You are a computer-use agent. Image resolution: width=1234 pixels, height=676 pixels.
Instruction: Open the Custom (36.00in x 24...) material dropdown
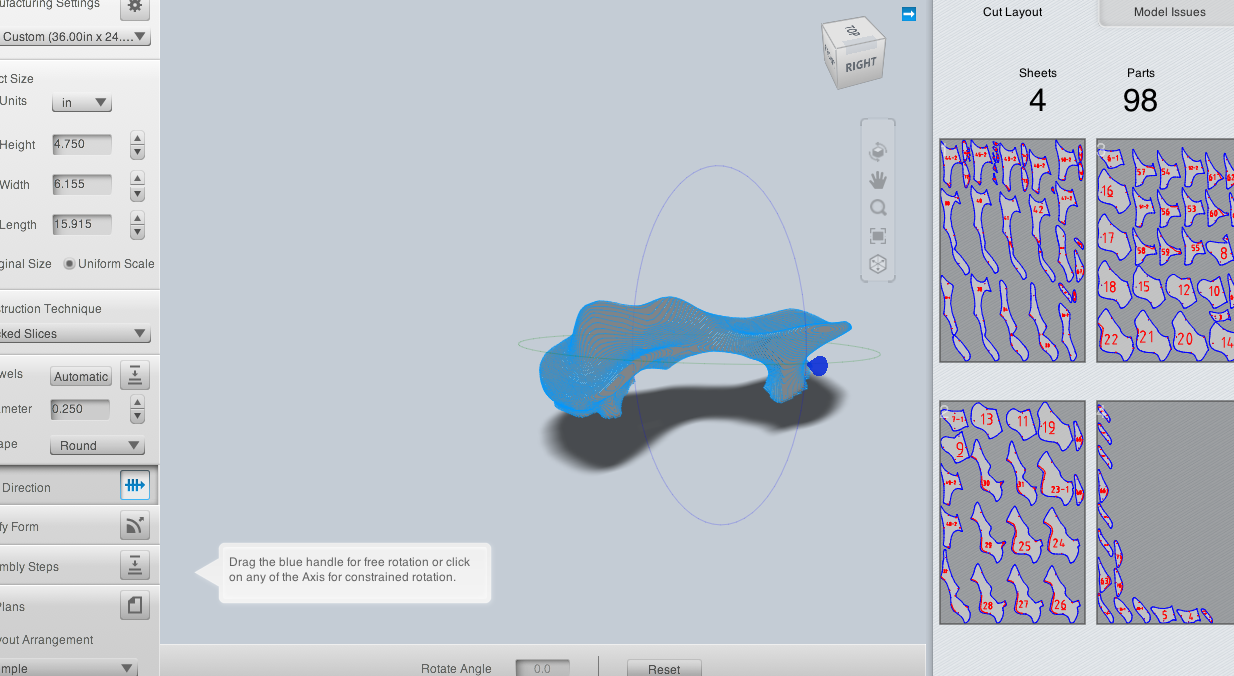coord(75,37)
